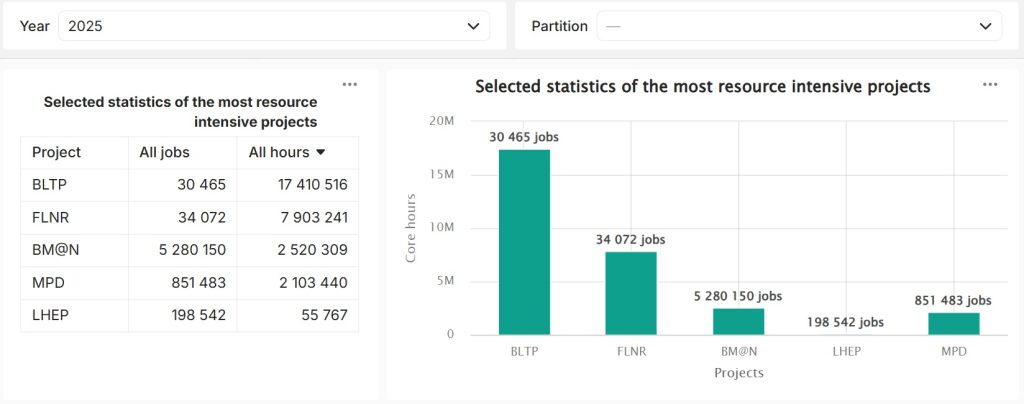Image resolution: width=1024 pixels, height=404 pixels.
Task: Select the FLNR project table cell
Action: [50, 218]
